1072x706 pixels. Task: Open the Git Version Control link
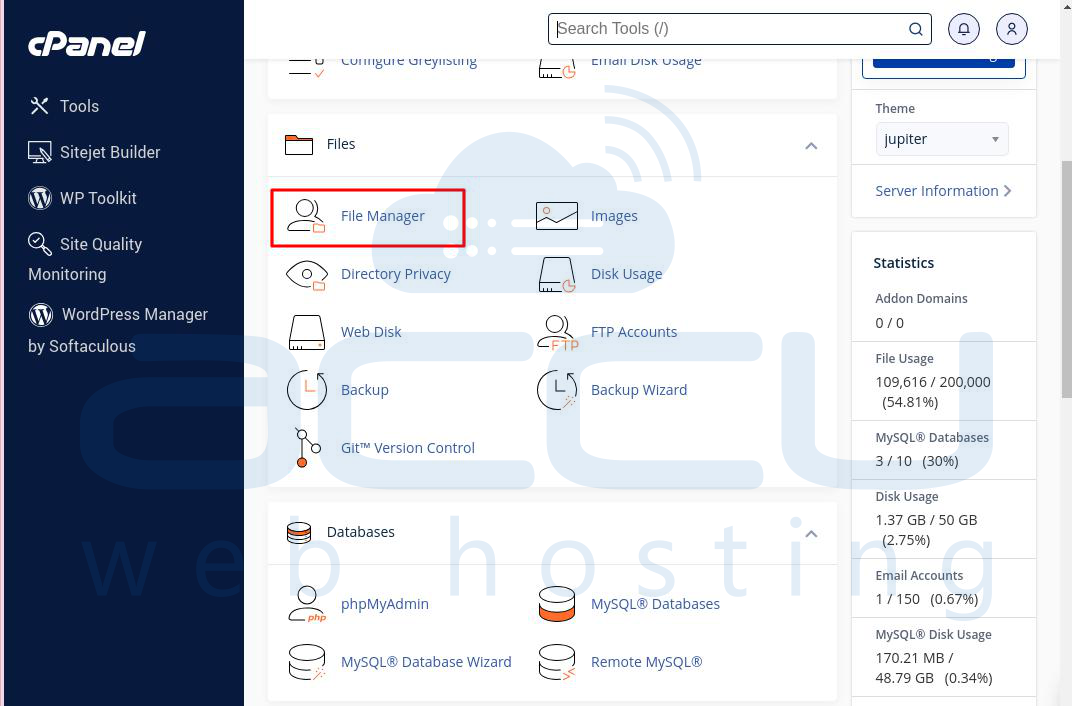(407, 448)
